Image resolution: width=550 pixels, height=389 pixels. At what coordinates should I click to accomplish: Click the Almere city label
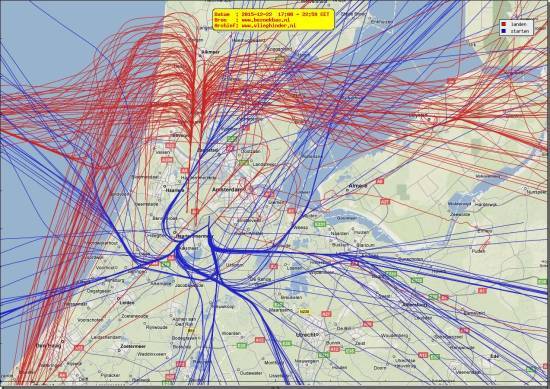pos(358,186)
